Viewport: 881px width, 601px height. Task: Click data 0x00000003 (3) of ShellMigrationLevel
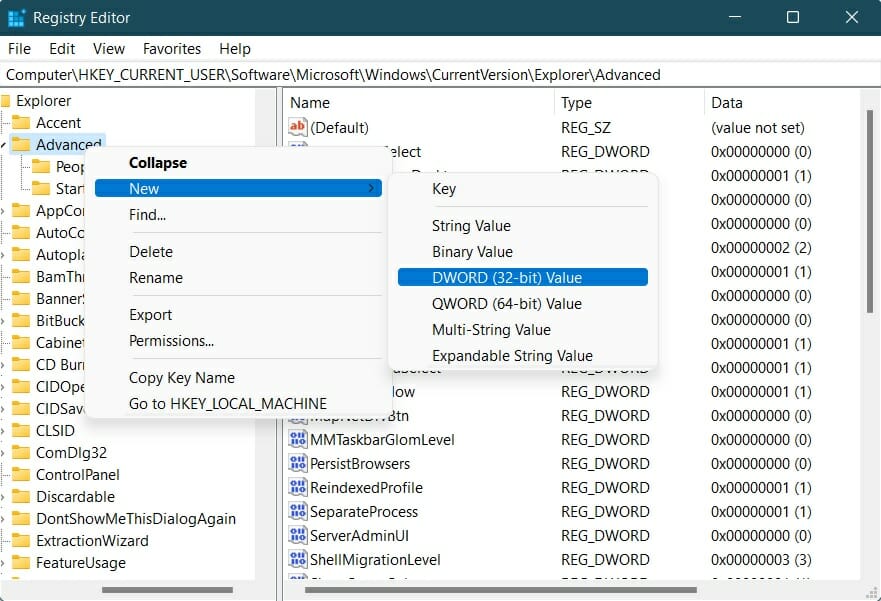pyautogui.click(x=761, y=560)
